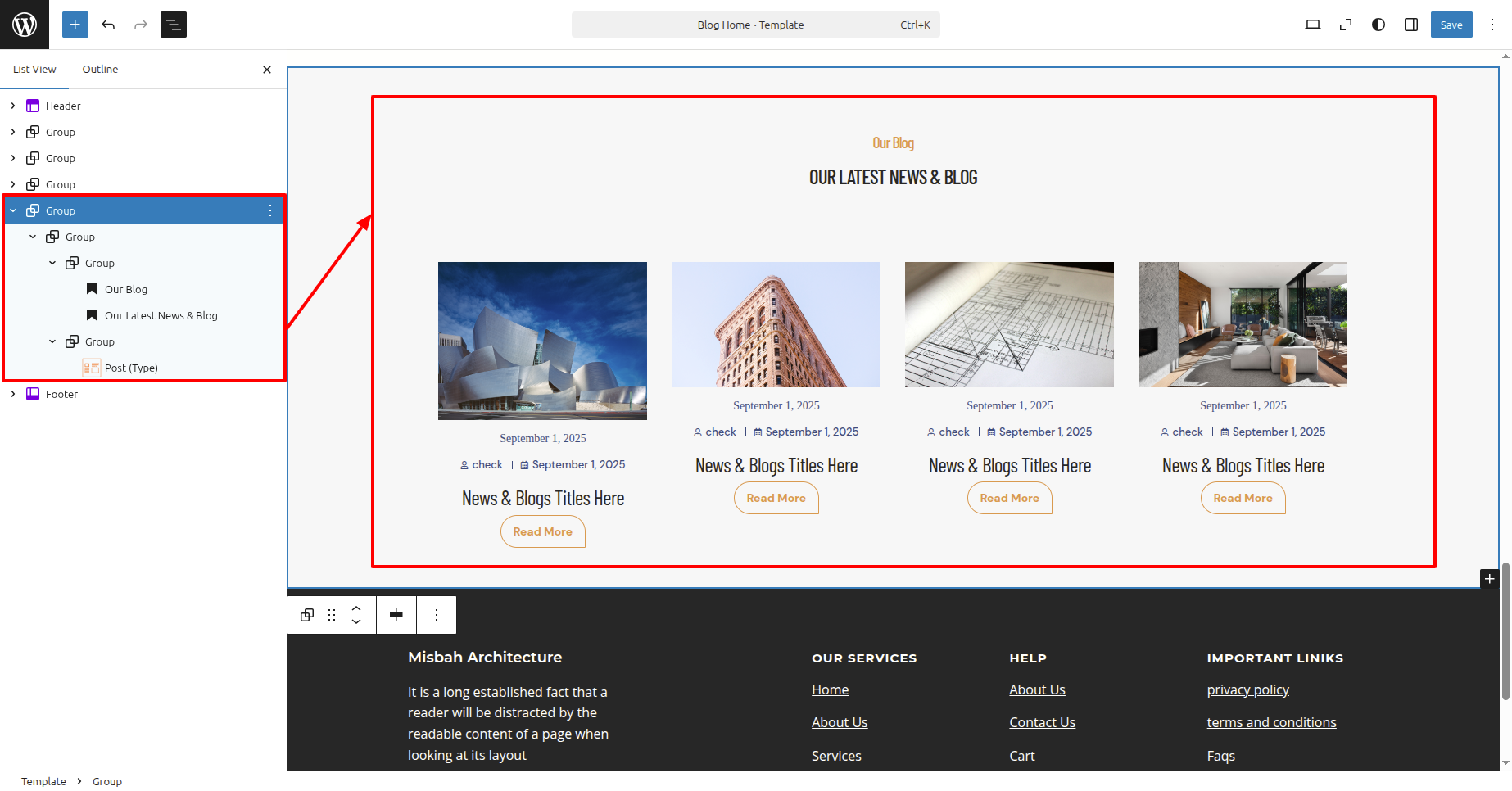The height and width of the screenshot is (791, 1512).
Task: Toggle the document overview list icon
Action: tap(174, 25)
